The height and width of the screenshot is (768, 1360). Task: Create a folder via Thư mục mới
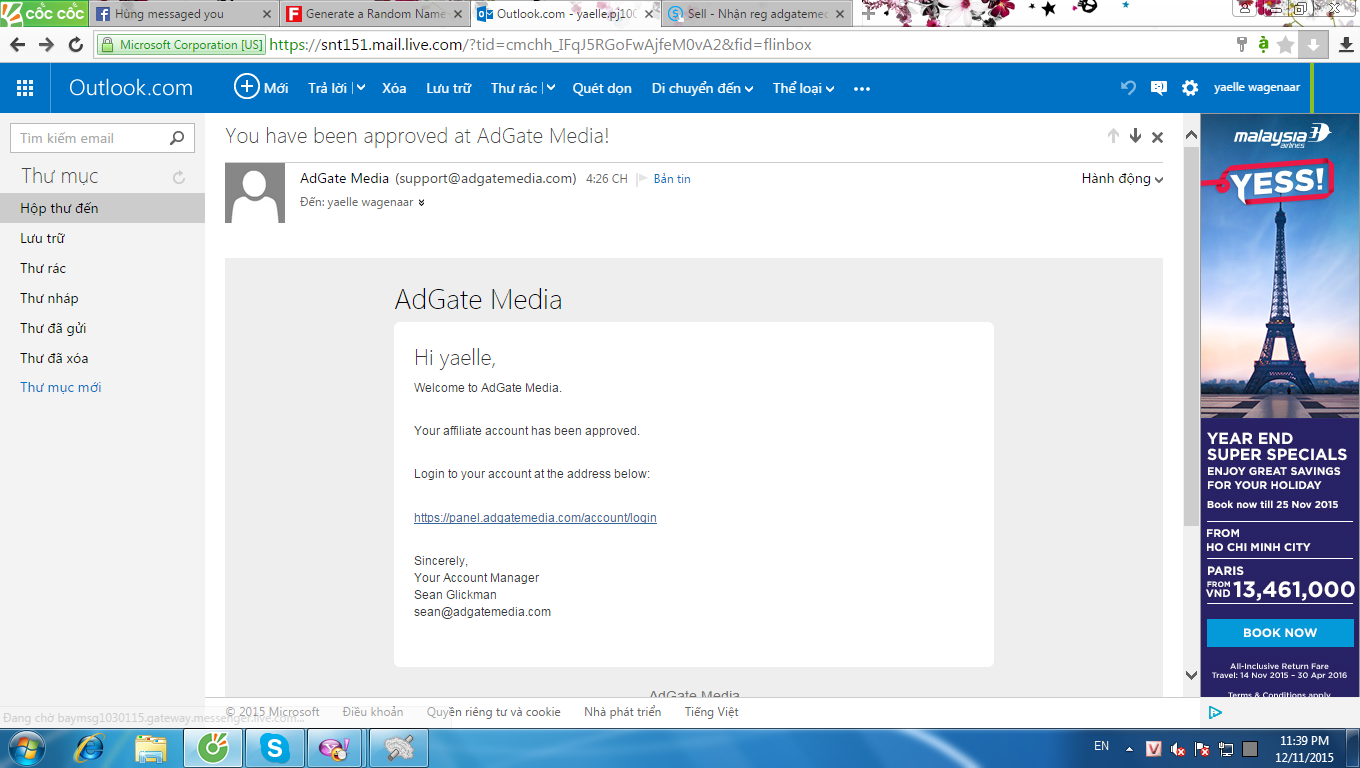61,387
